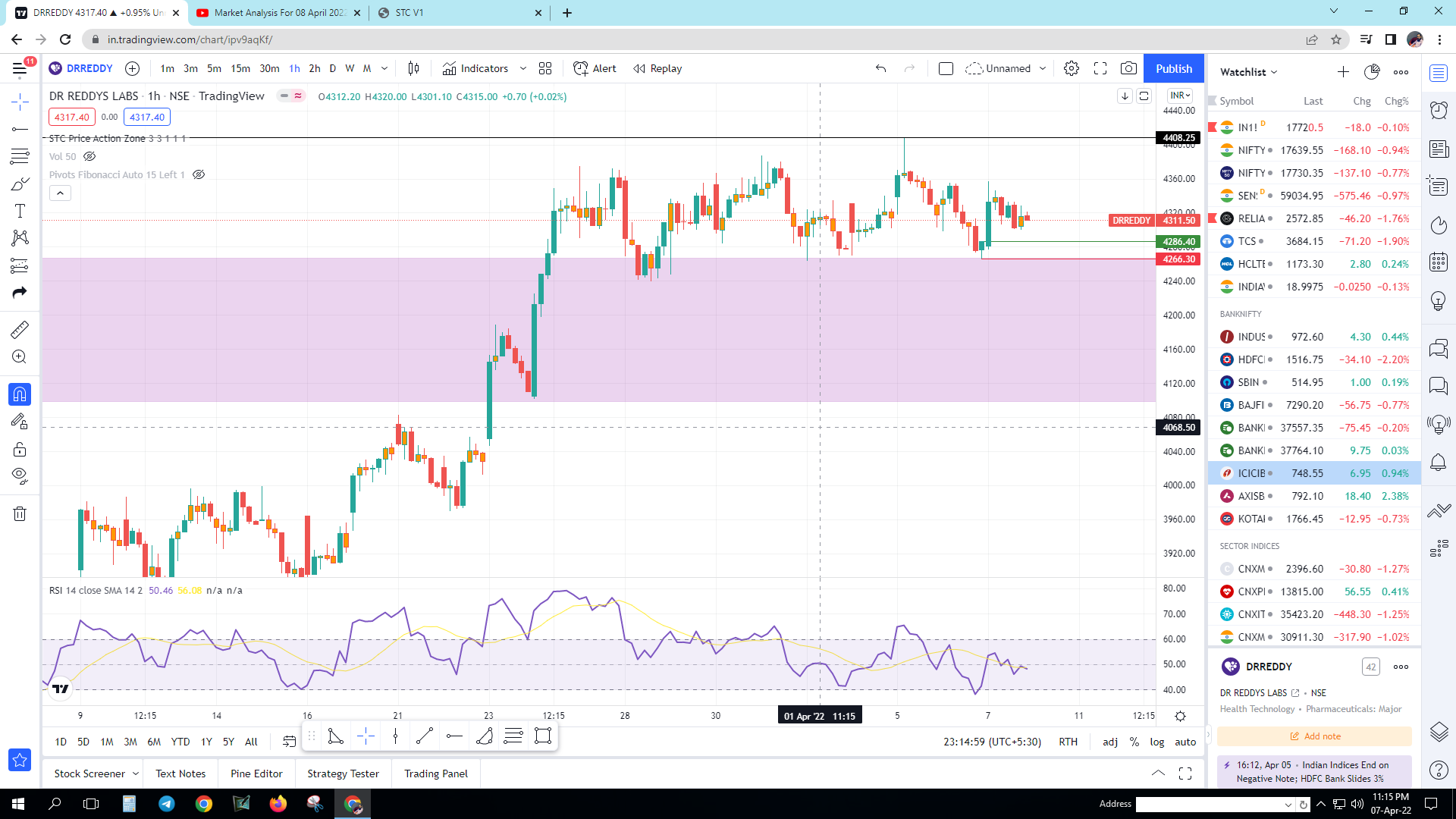Click the Magnet mode icon

click(20, 394)
